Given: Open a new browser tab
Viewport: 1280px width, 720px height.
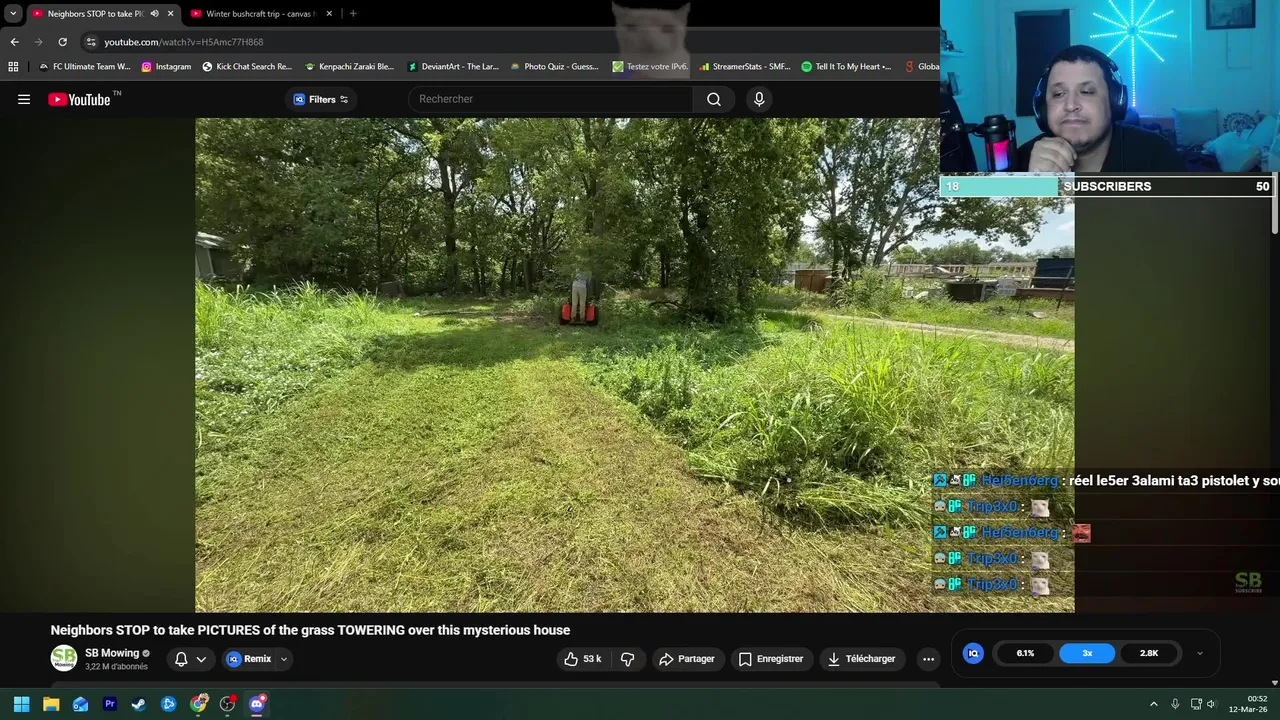Looking at the screenshot, I should (353, 13).
